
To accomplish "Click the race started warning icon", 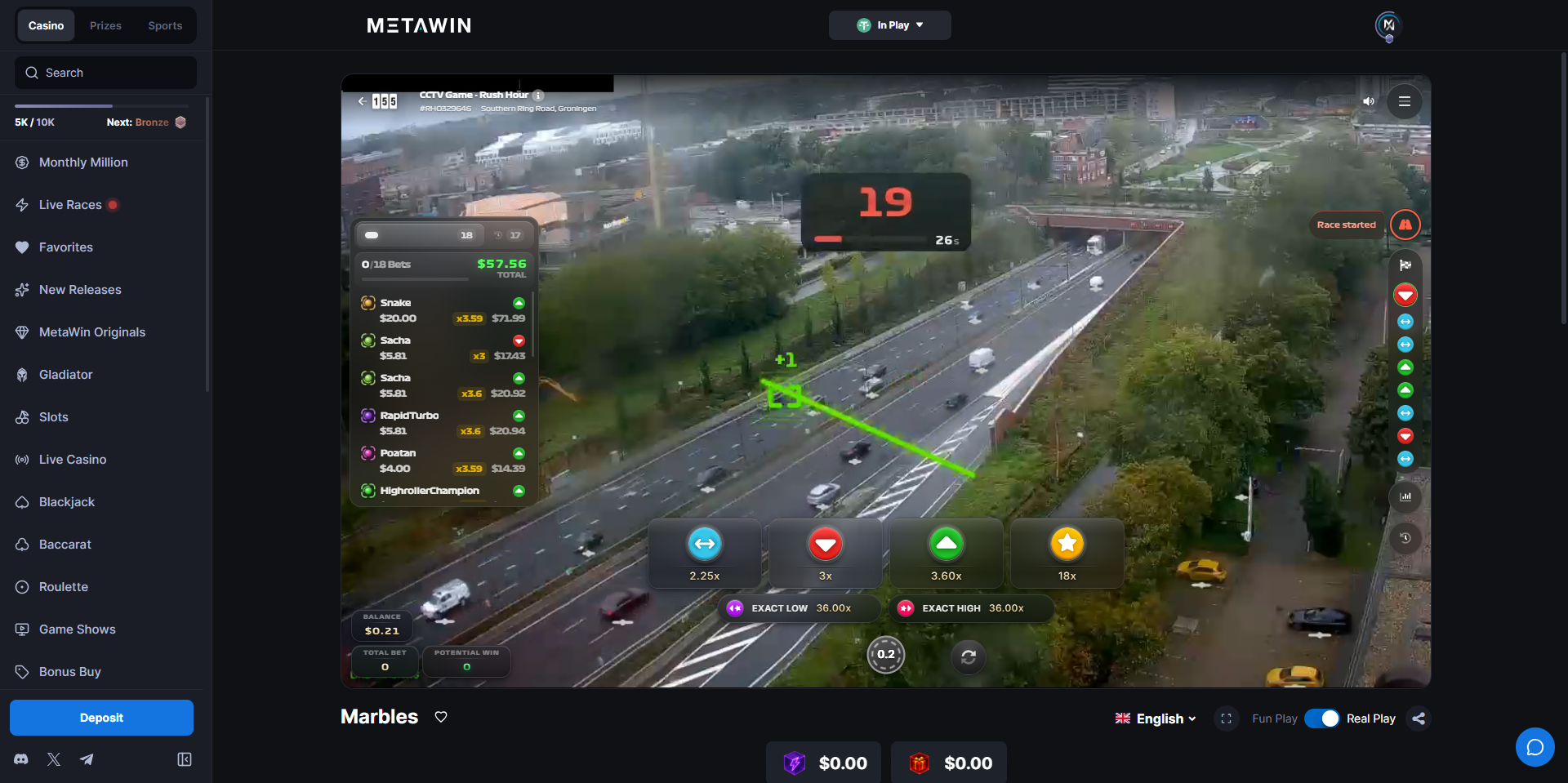I will click(x=1405, y=225).
